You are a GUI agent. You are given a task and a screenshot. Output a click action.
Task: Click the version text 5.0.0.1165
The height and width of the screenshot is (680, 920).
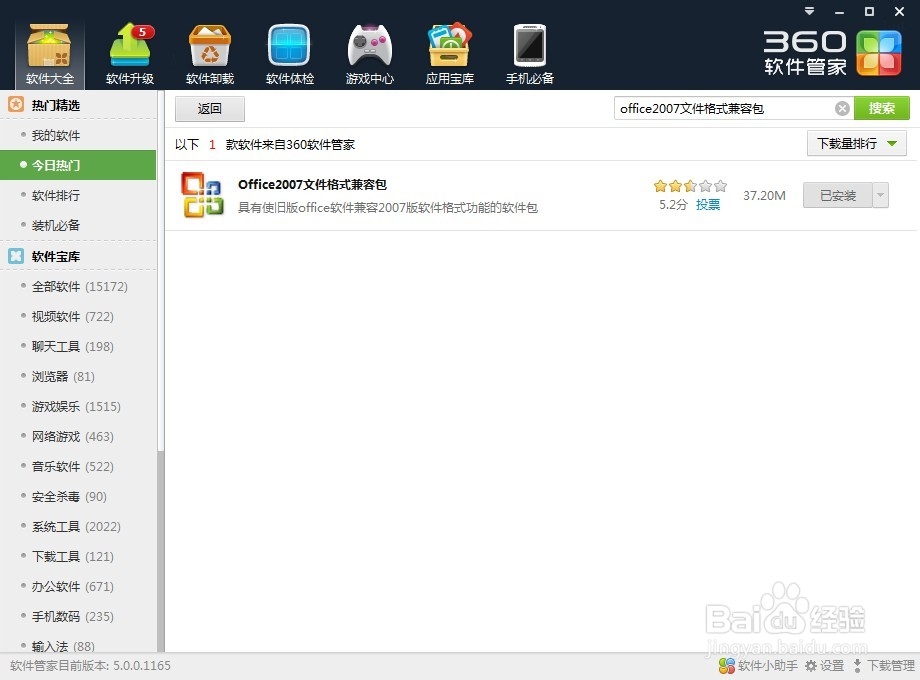(x=141, y=665)
